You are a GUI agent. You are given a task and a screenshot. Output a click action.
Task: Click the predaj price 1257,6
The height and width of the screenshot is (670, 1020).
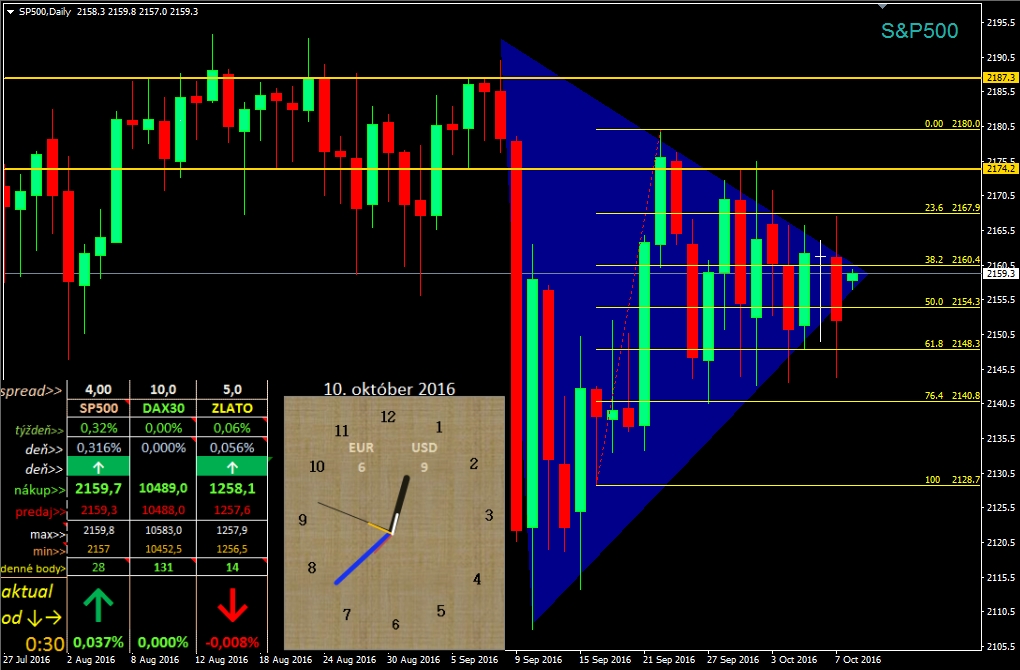(x=232, y=510)
